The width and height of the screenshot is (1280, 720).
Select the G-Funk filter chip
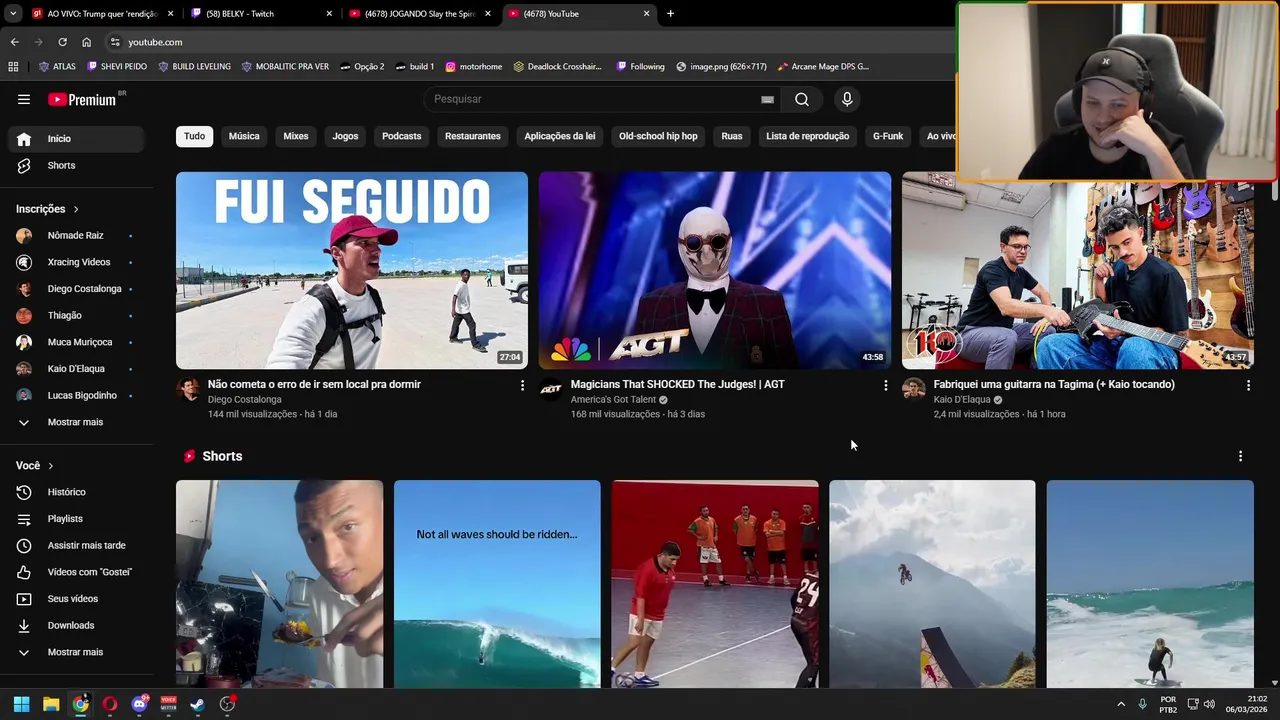(x=888, y=136)
